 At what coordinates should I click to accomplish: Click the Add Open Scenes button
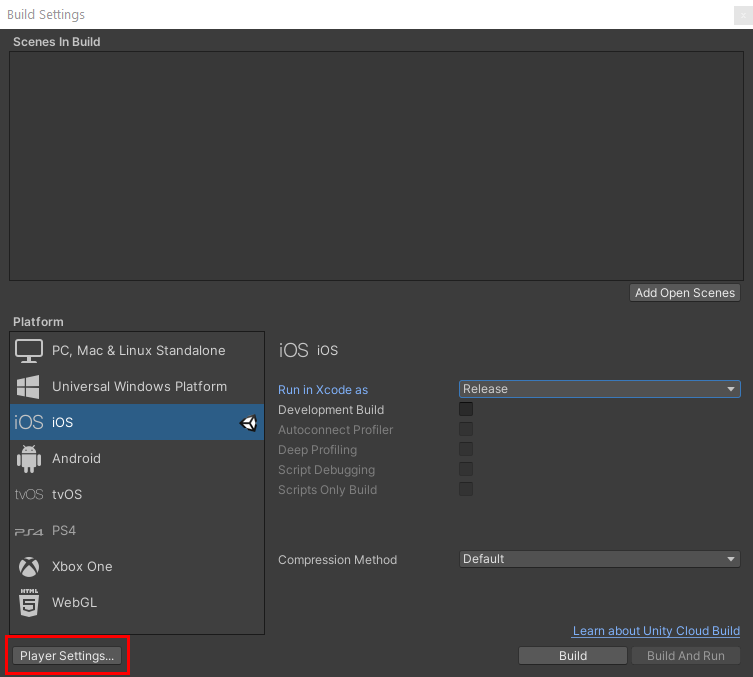click(685, 293)
